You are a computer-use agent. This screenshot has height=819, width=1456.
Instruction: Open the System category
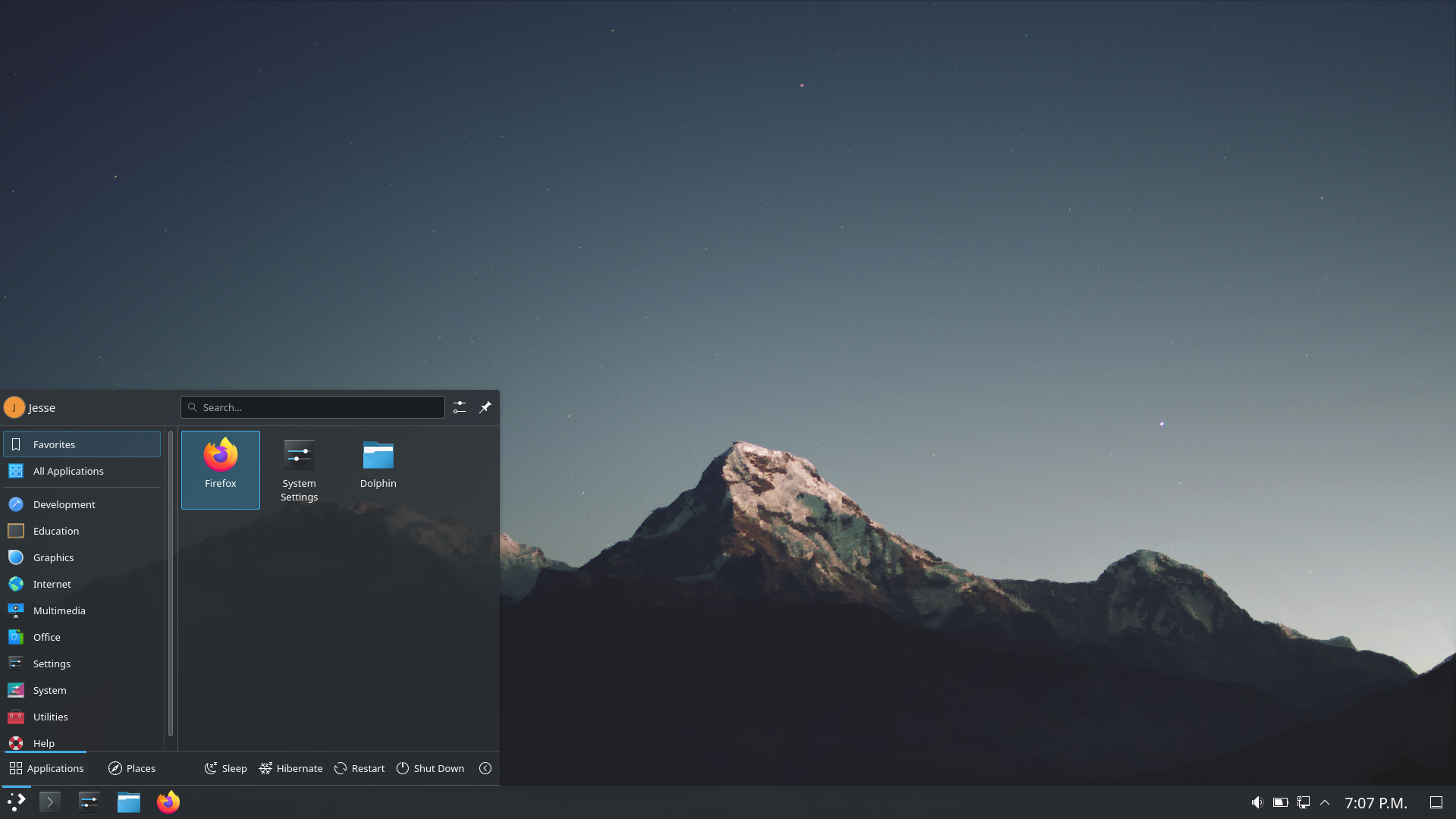82,690
